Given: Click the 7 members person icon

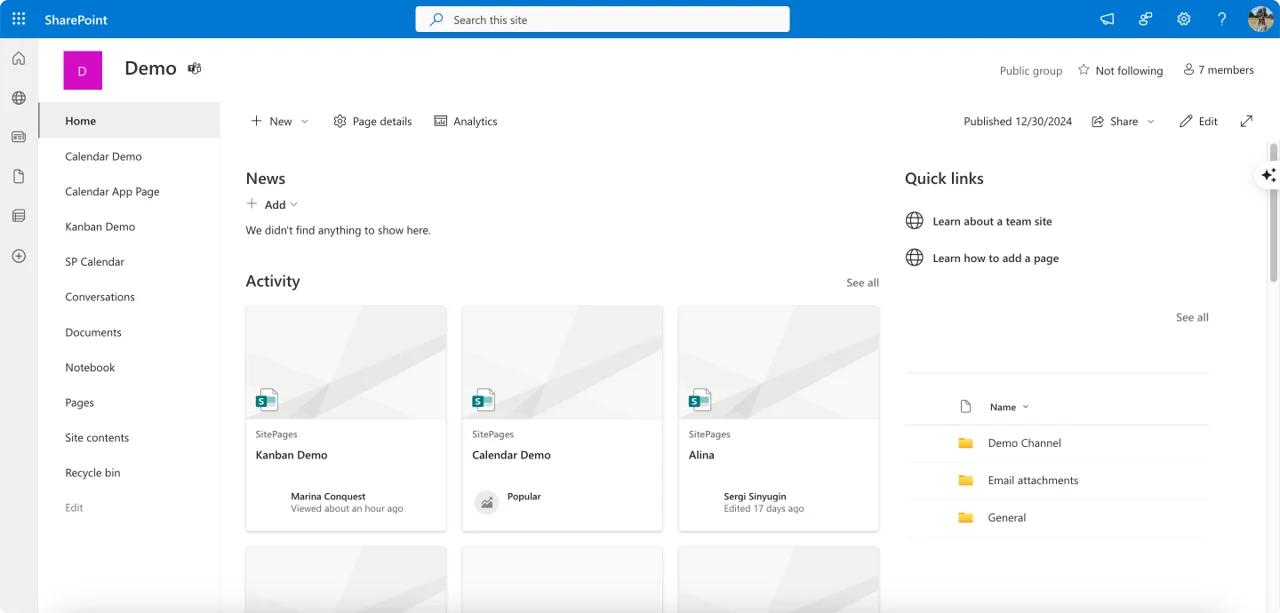Looking at the screenshot, I should coord(1188,70).
